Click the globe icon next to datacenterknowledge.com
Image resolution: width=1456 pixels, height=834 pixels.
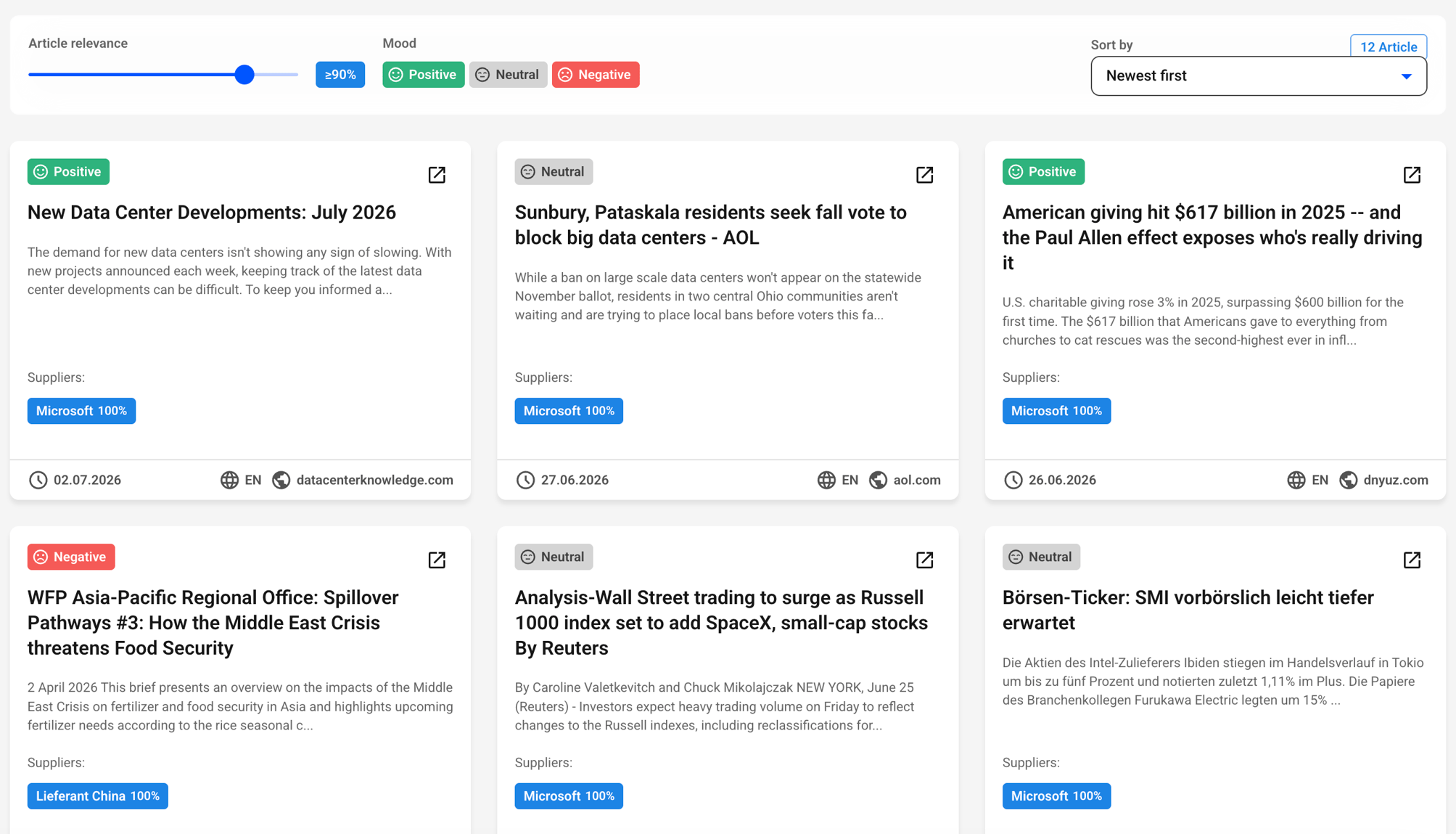281,480
